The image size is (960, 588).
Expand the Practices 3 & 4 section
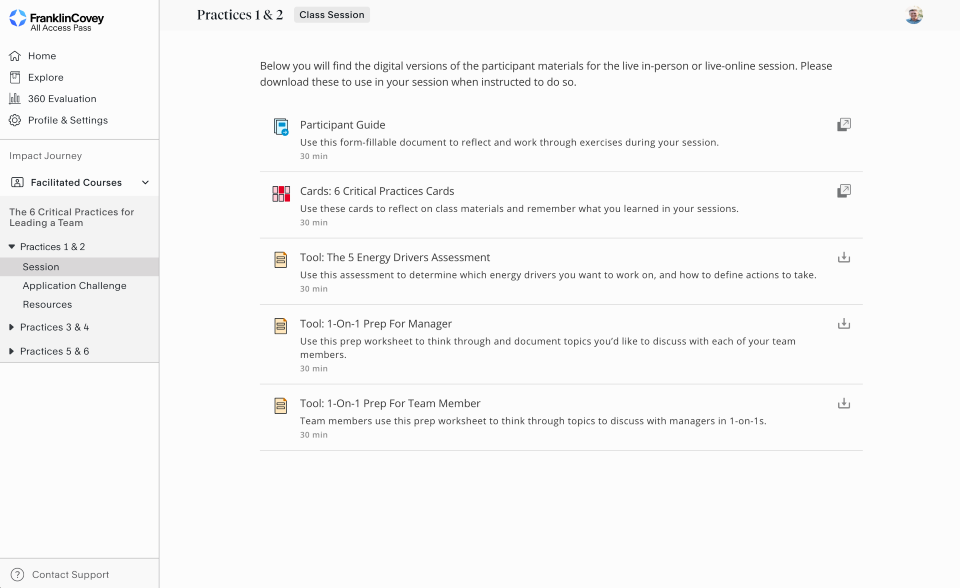pos(12,327)
